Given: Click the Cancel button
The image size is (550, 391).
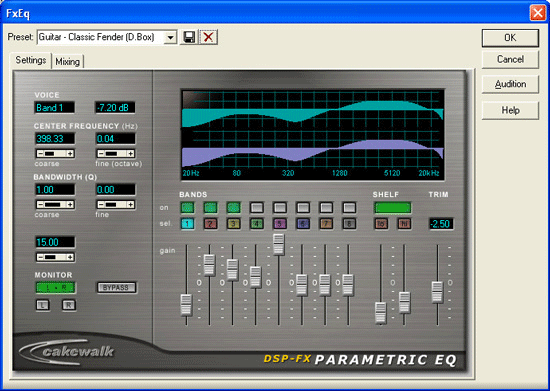Looking at the screenshot, I should click(x=510, y=59).
